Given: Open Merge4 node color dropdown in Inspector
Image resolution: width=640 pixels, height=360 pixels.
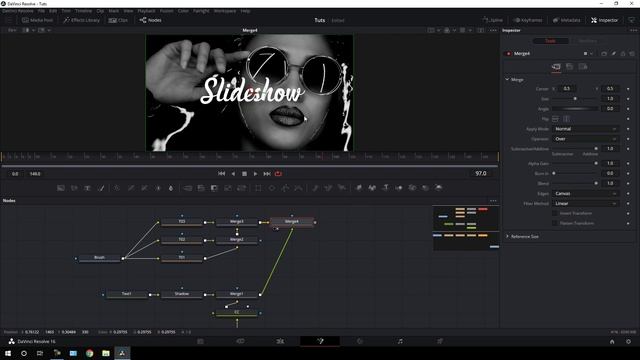Looking at the screenshot, I should 588,53.
